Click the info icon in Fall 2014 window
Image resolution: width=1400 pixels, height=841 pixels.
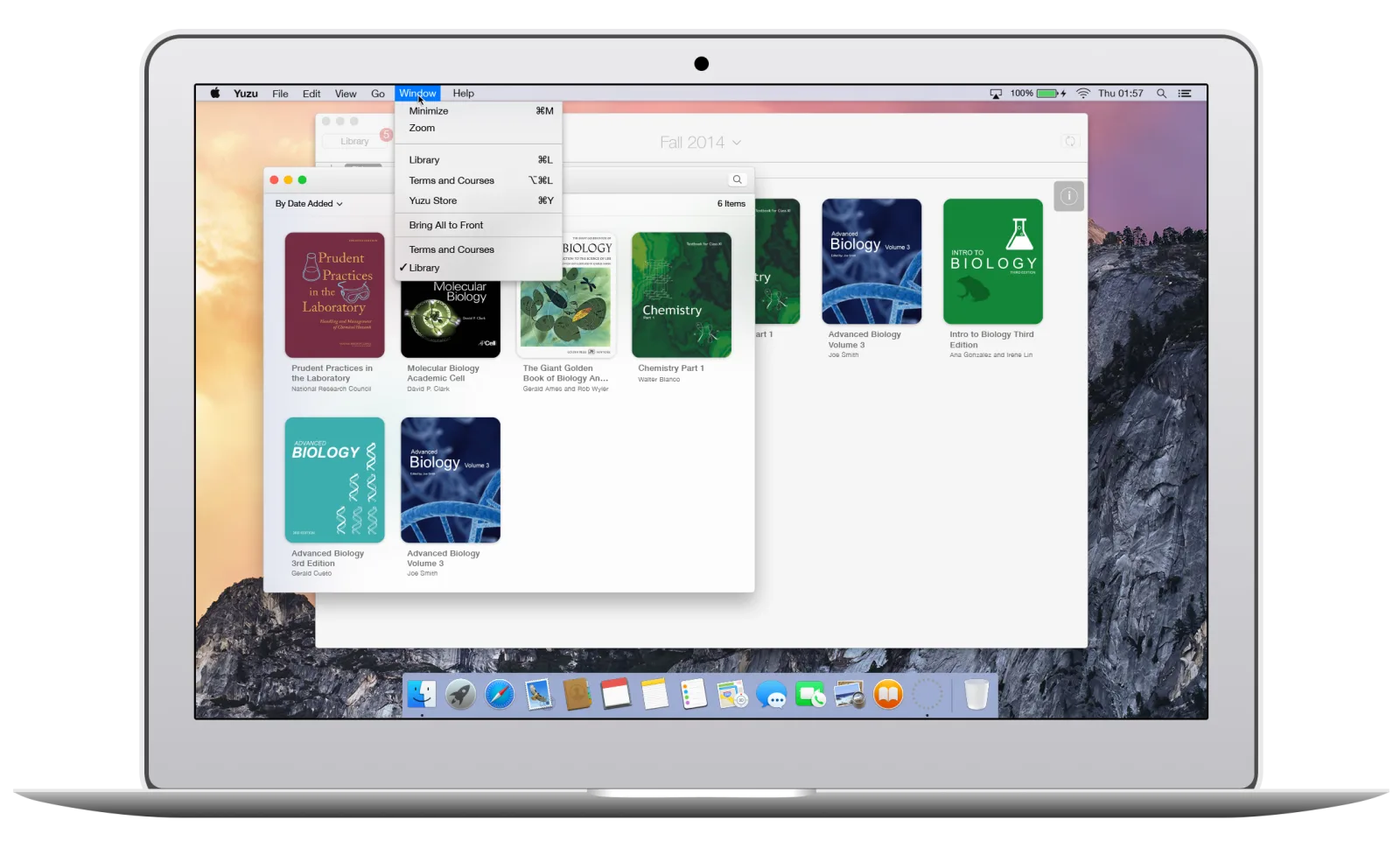point(1068,196)
